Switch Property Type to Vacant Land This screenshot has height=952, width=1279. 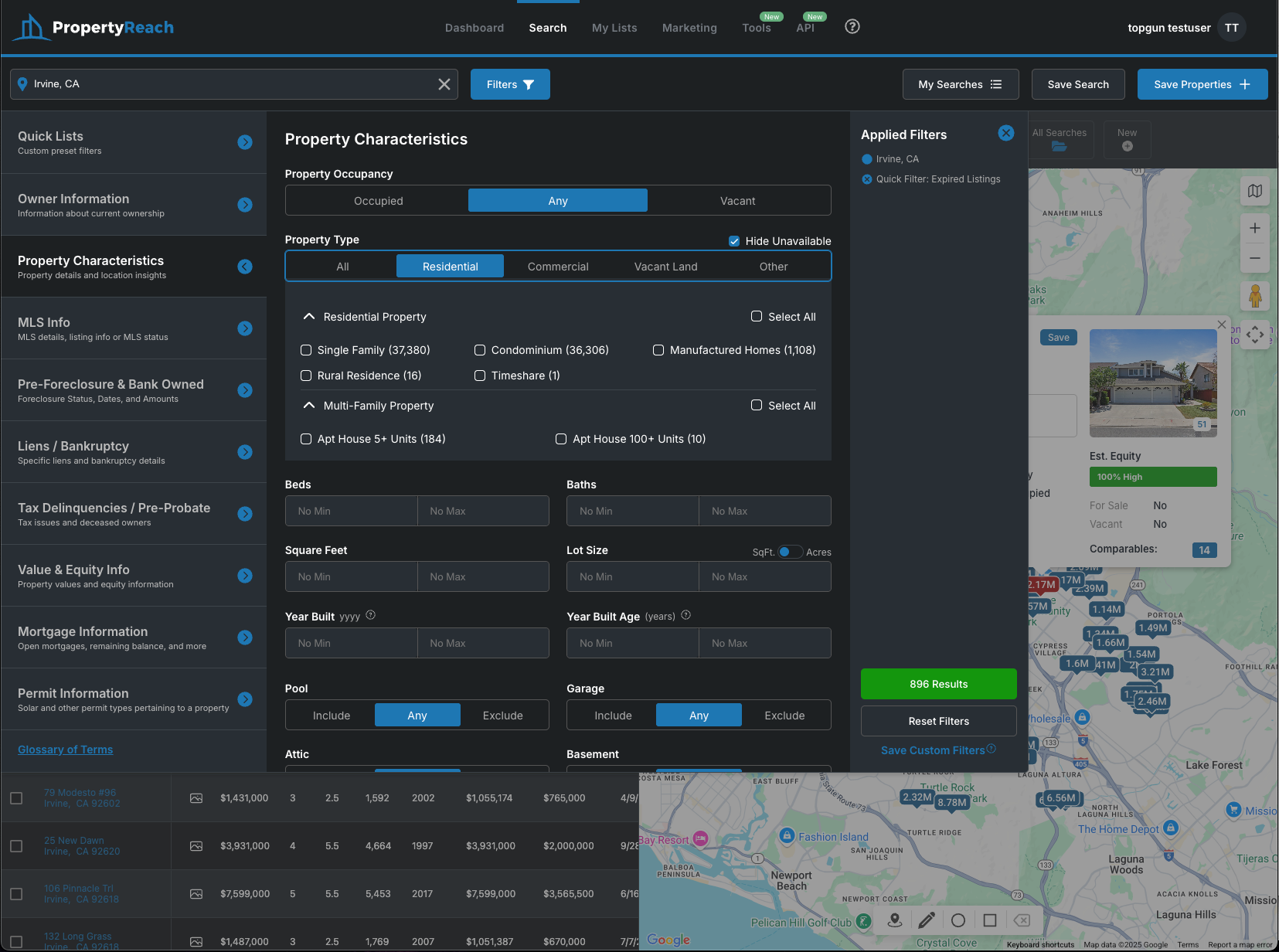[x=665, y=267]
